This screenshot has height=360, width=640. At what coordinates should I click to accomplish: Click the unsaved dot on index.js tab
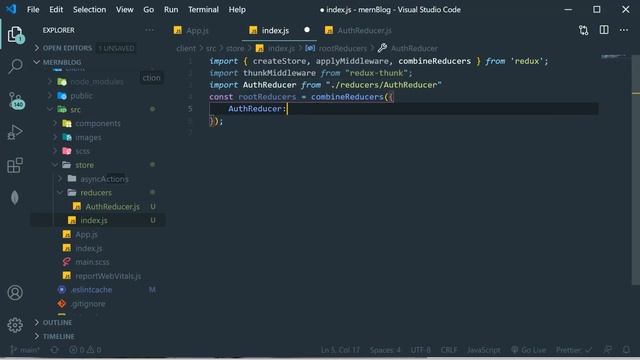[x=307, y=30]
